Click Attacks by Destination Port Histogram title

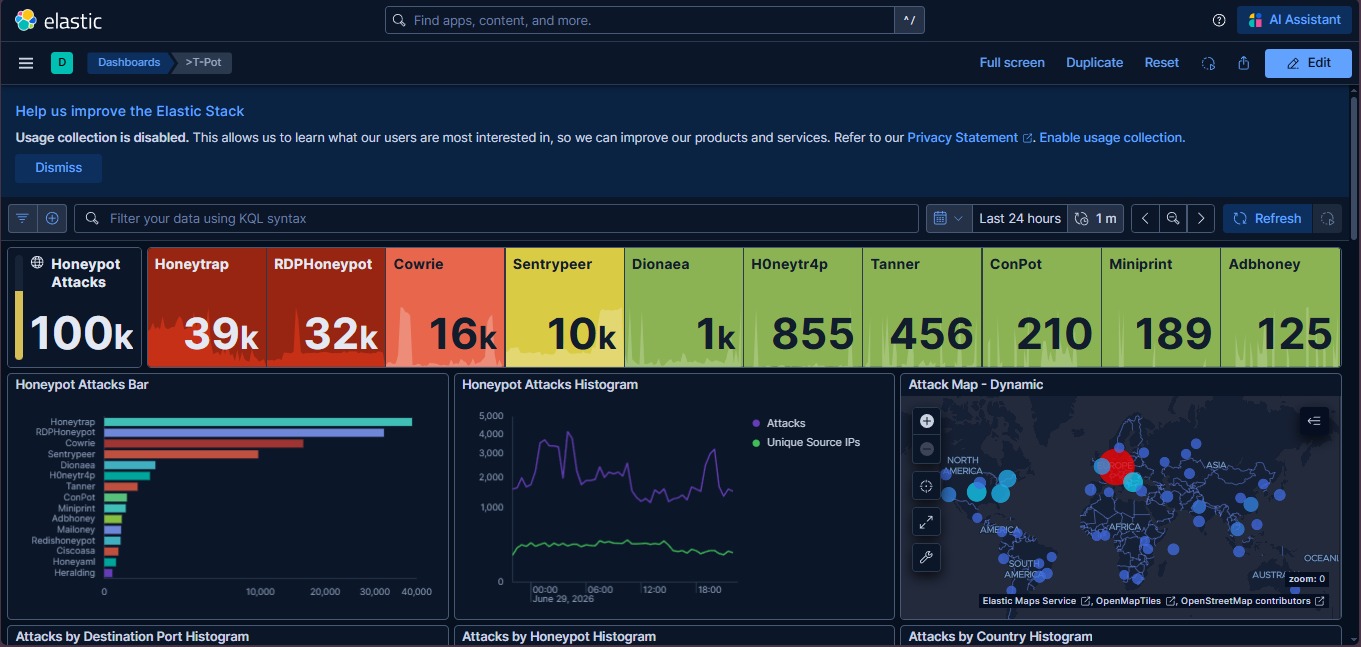[x=132, y=636]
